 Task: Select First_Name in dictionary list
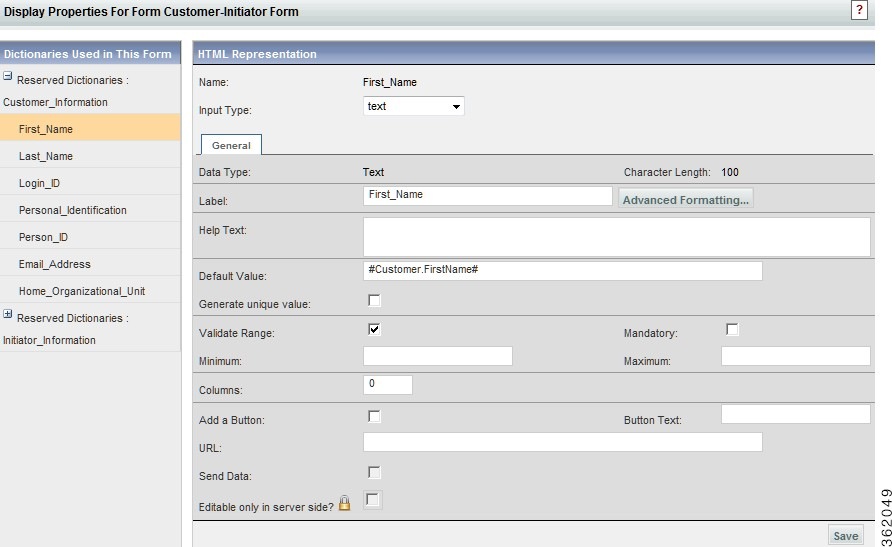pyautogui.click(x=90, y=127)
